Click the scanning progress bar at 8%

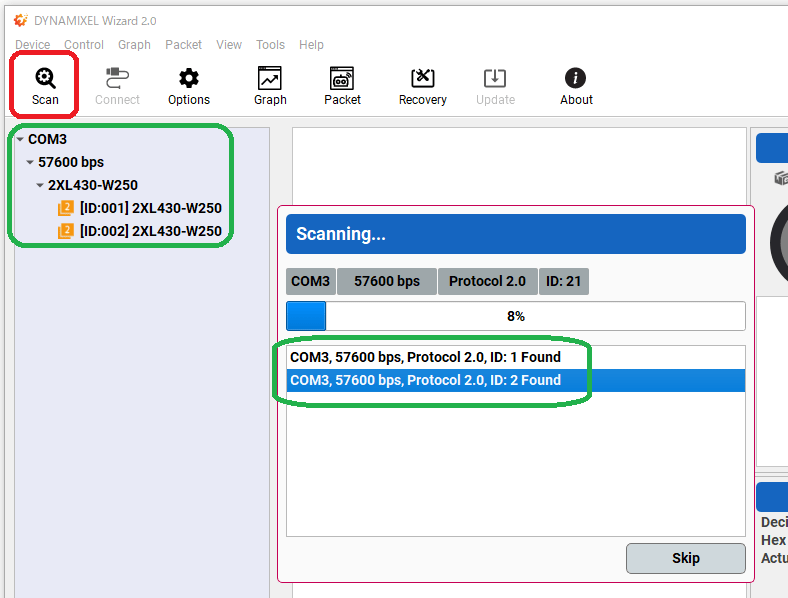[x=515, y=316]
